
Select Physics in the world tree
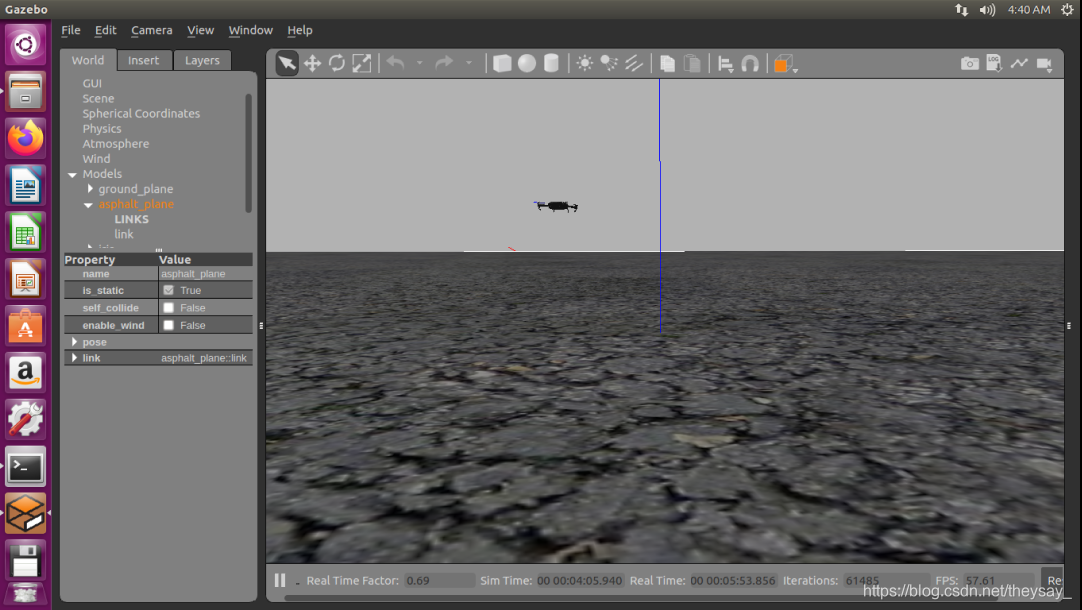coord(101,129)
